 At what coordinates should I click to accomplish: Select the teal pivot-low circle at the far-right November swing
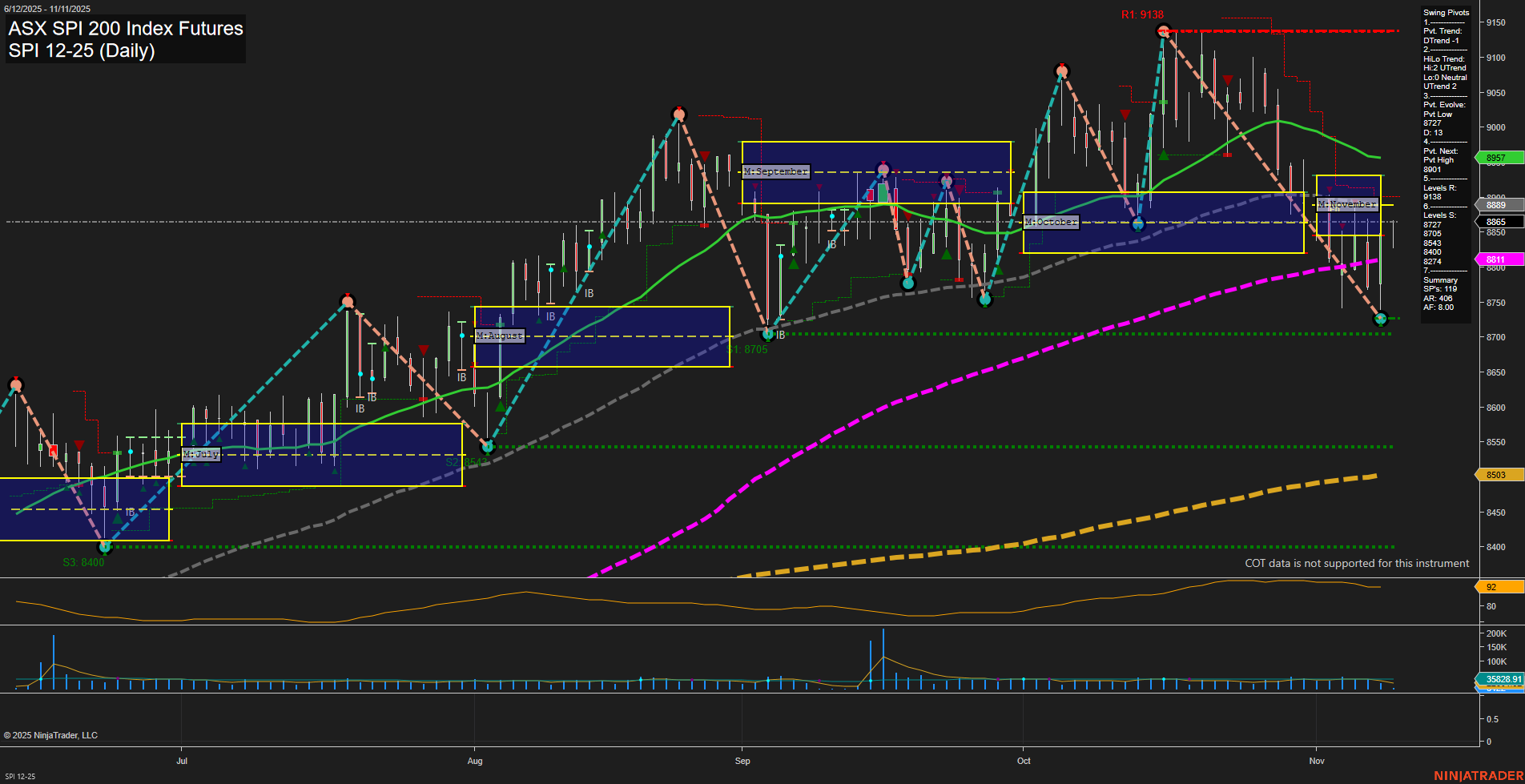[x=1380, y=319]
